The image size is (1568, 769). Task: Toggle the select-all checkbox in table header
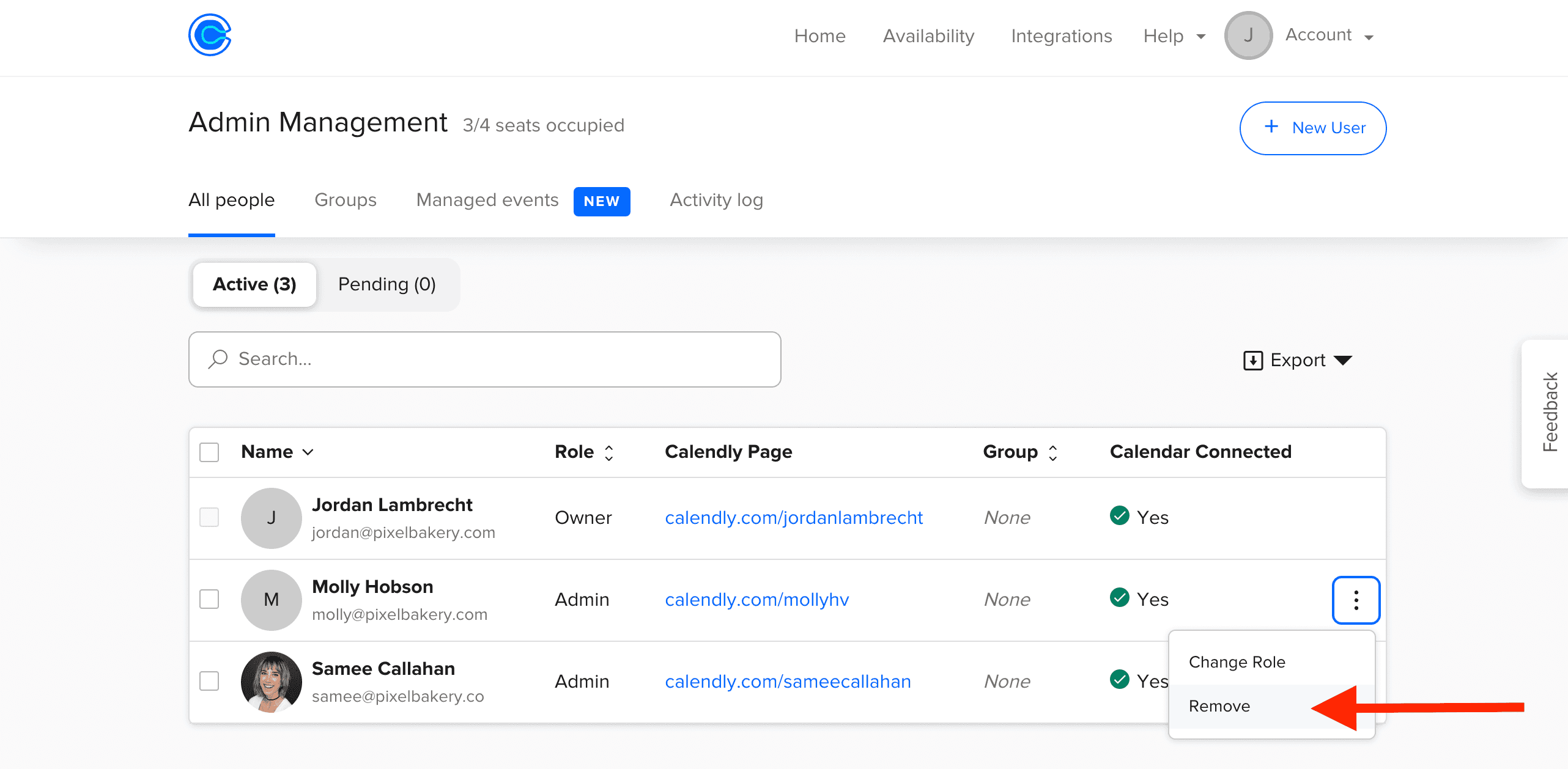click(209, 452)
